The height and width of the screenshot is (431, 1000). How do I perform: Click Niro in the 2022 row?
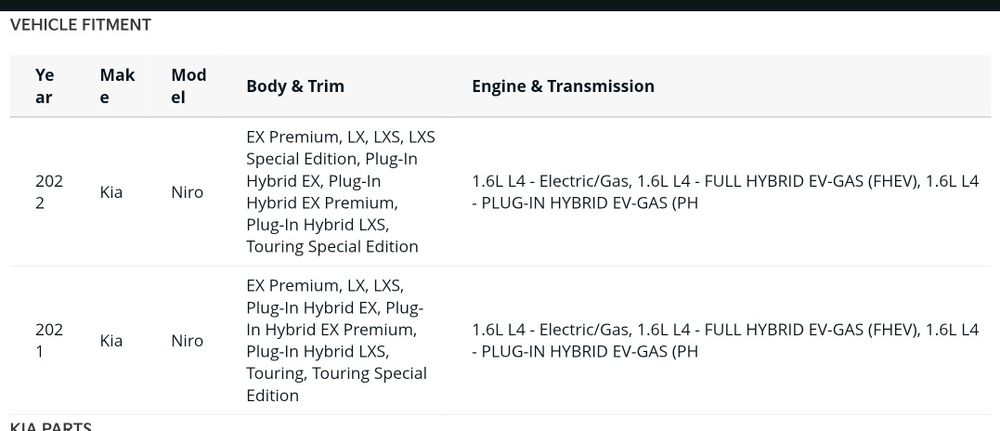point(187,192)
